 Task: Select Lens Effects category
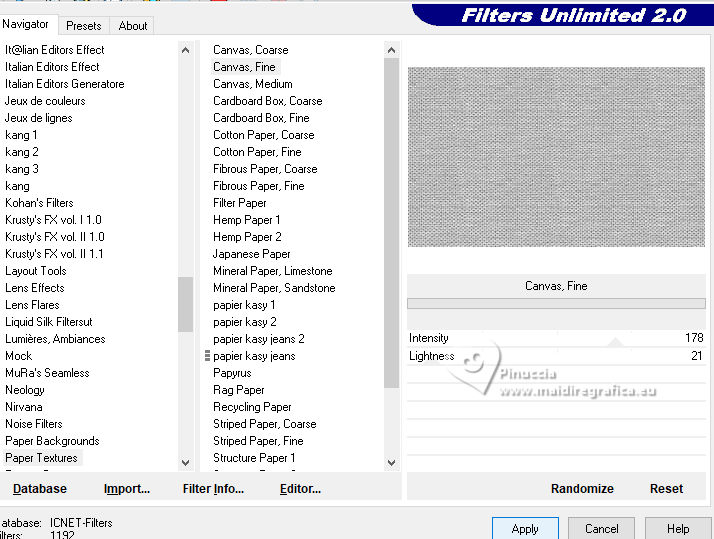tap(35, 288)
